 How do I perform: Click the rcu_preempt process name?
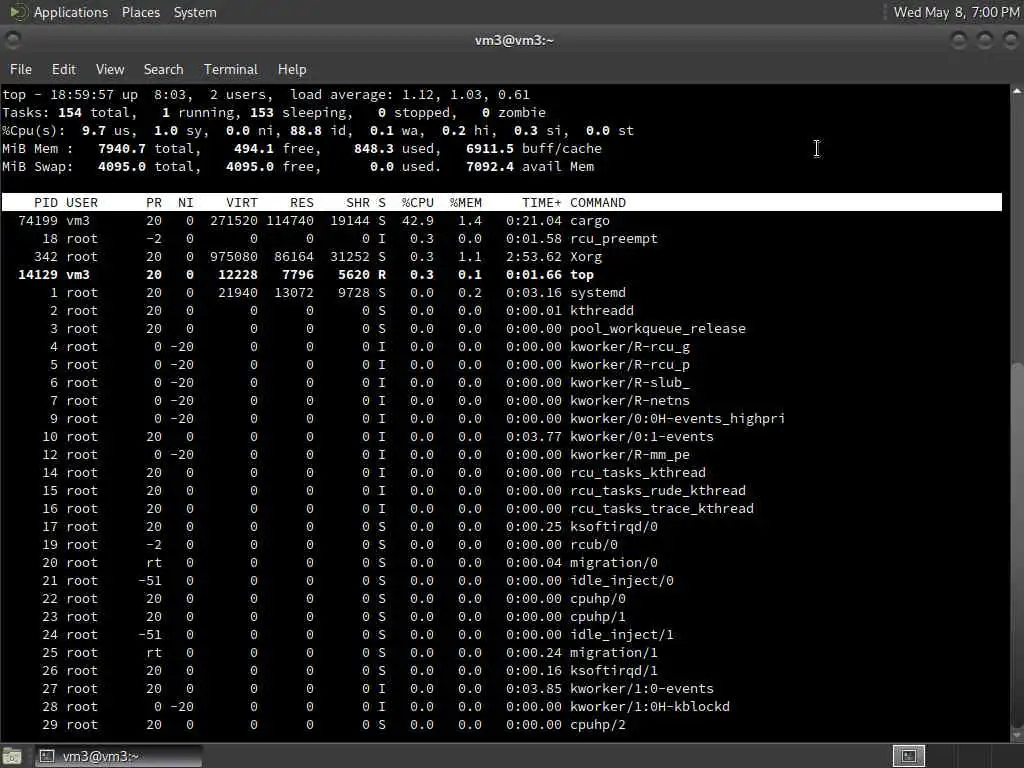613,239
